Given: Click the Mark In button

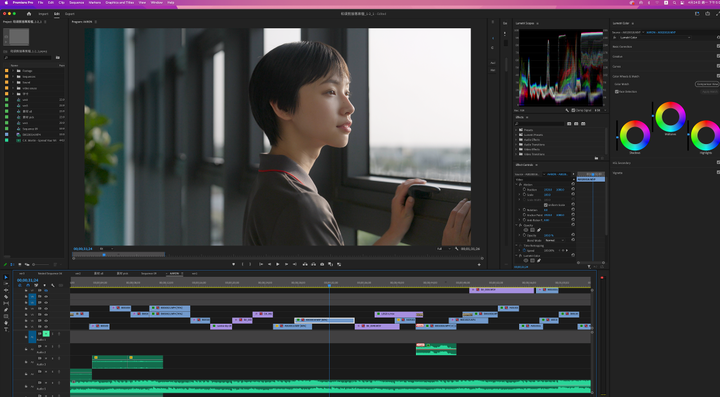Looking at the screenshot, I should 242,264.
